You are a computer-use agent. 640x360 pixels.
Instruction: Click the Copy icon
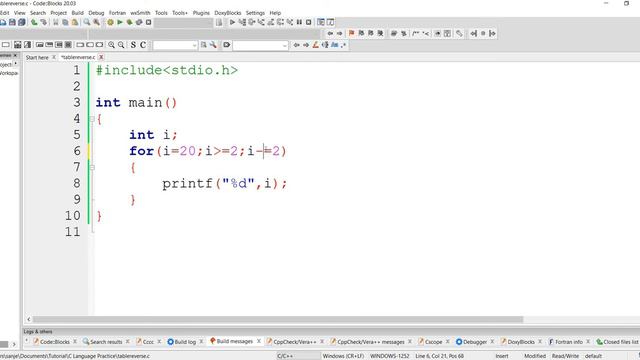pyautogui.click(x=65, y=22)
